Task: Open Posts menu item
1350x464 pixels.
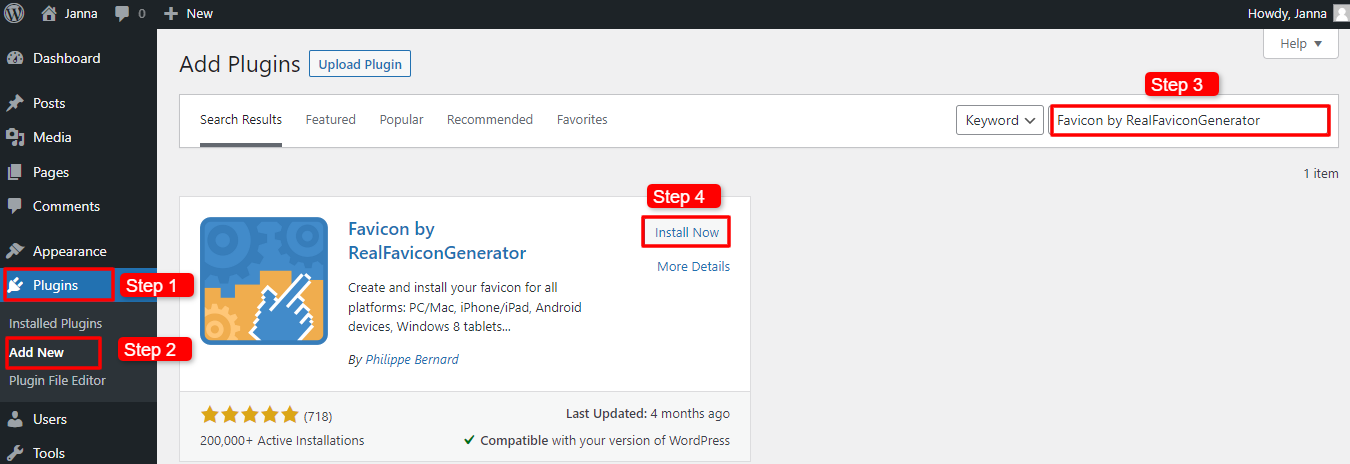Action: [78, 103]
